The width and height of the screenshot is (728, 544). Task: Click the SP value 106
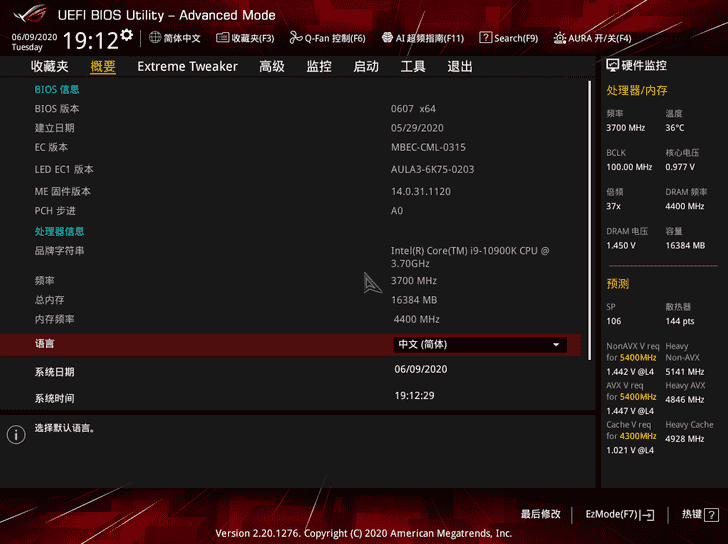613,321
